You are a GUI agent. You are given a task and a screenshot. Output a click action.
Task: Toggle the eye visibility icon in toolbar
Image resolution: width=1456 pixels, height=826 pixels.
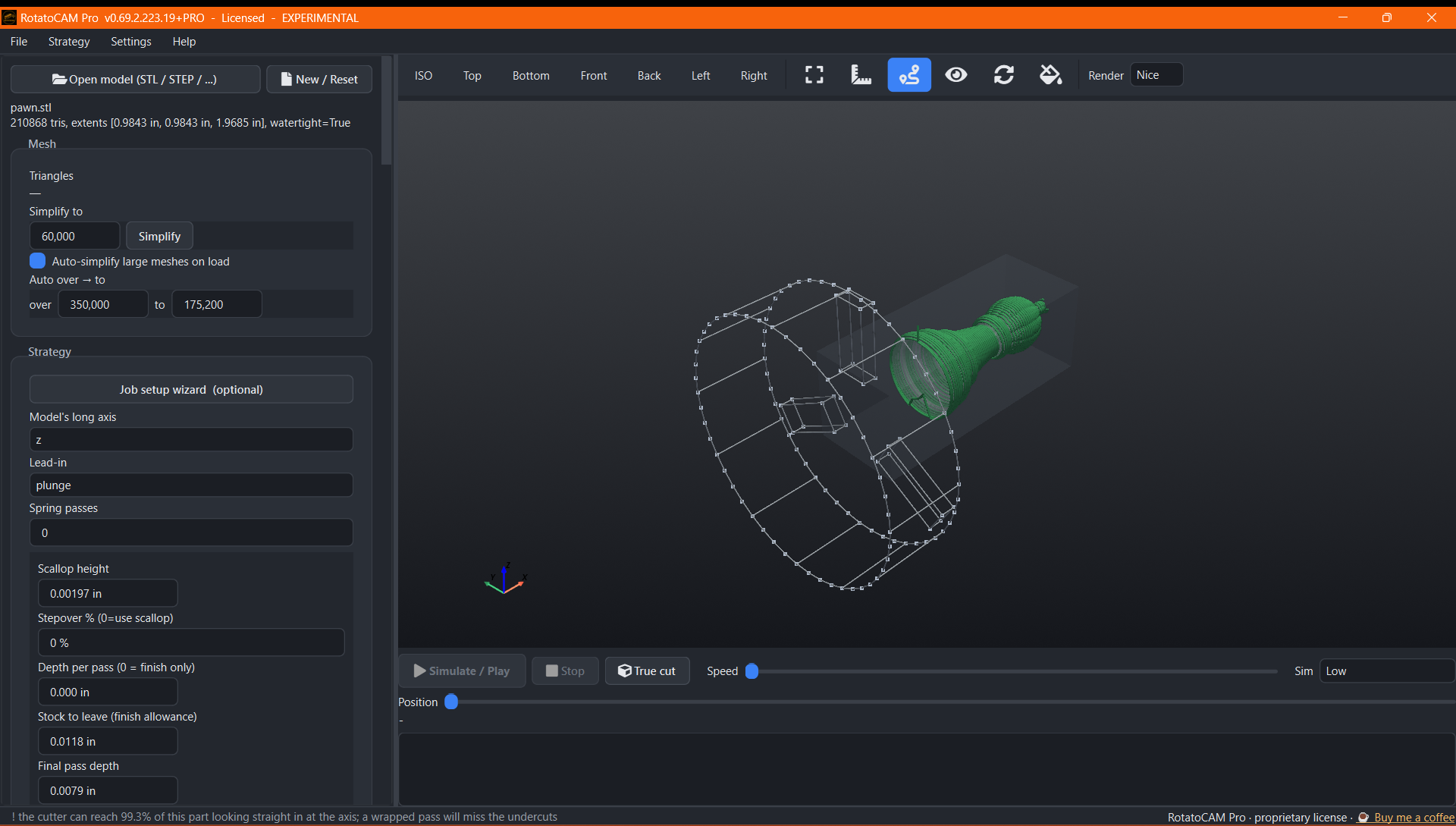click(x=956, y=75)
